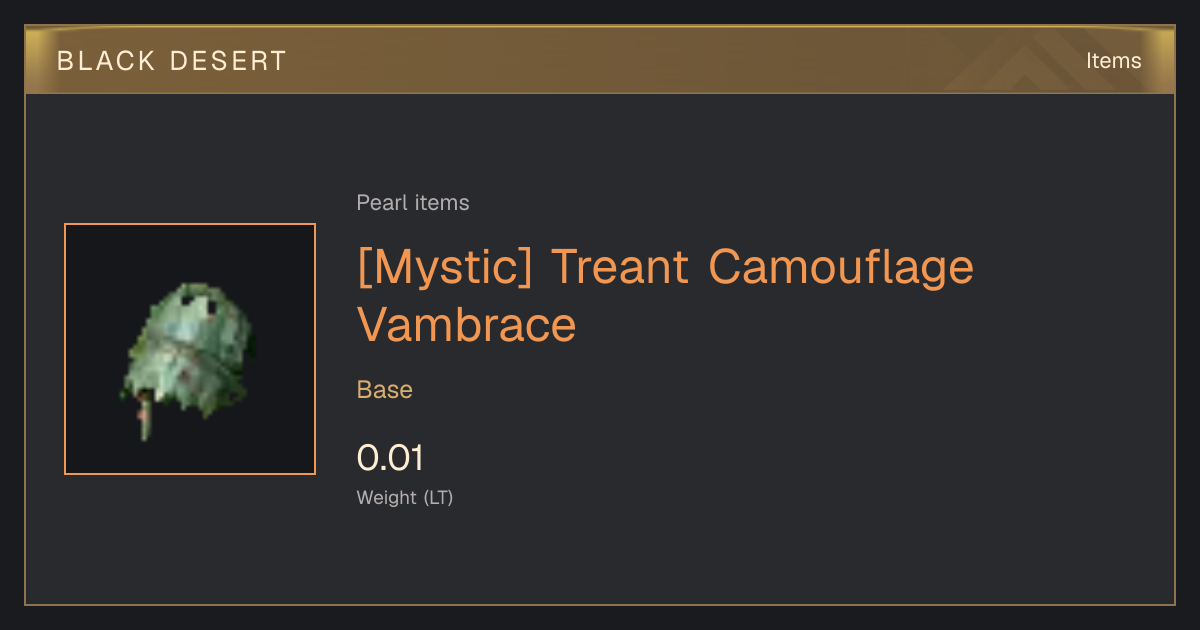Click the word Vambrace in the title
The width and height of the screenshot is (1200, 630).
pyautogui.click(x=467, y=324)
